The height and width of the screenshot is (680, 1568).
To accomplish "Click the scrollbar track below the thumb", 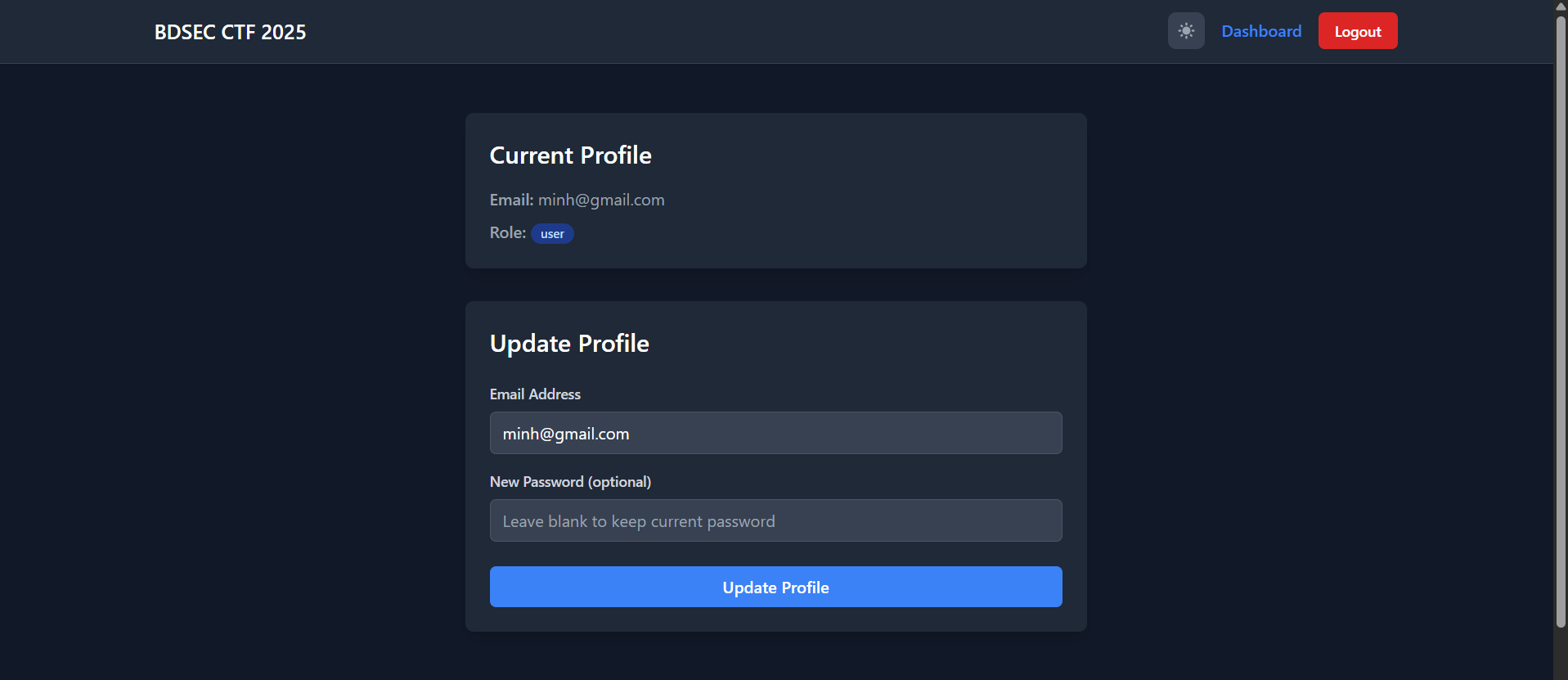I will [x=1561, y=653].
